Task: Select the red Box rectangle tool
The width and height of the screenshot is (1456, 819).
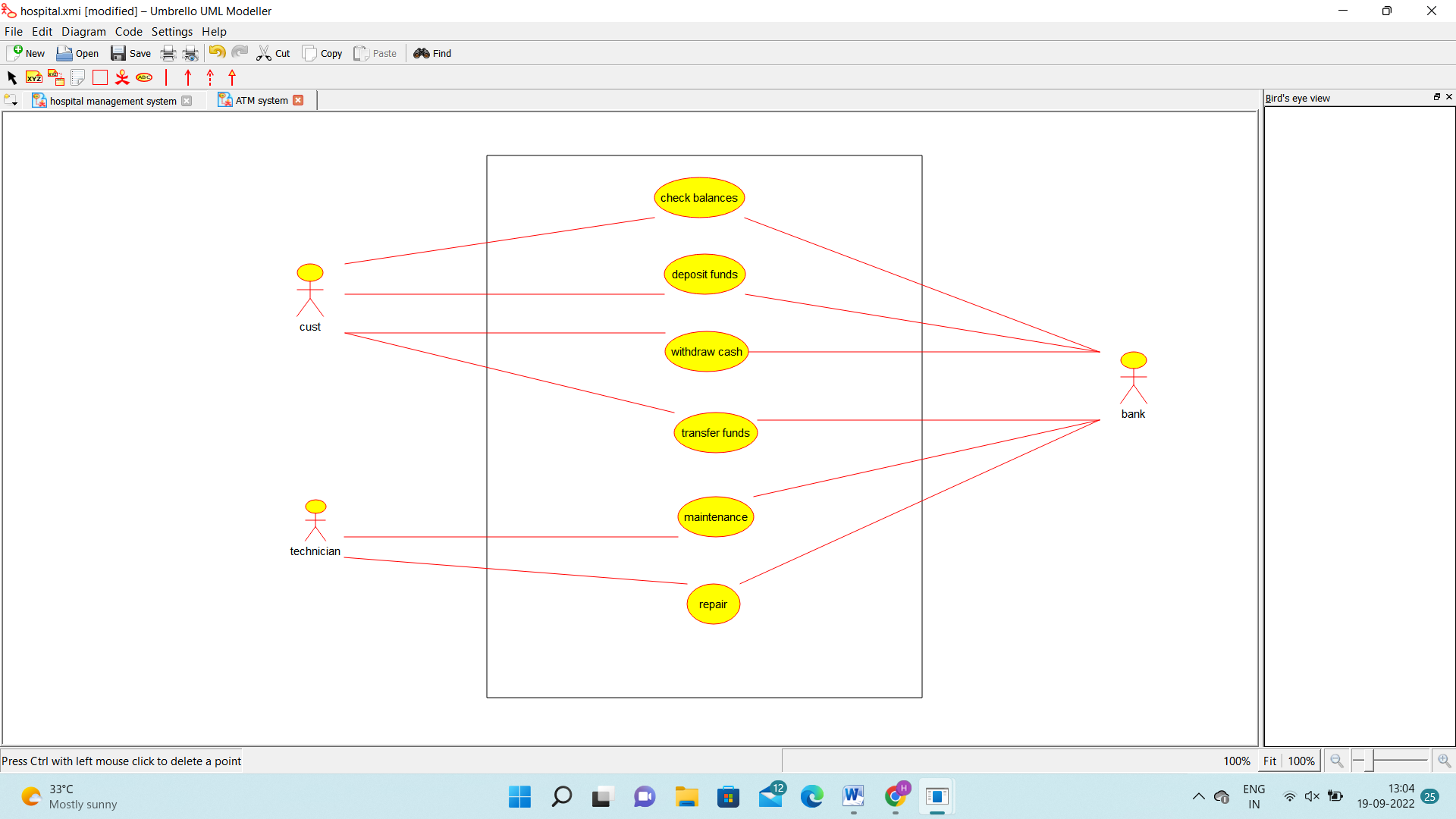Action: [x=100, y=77]
